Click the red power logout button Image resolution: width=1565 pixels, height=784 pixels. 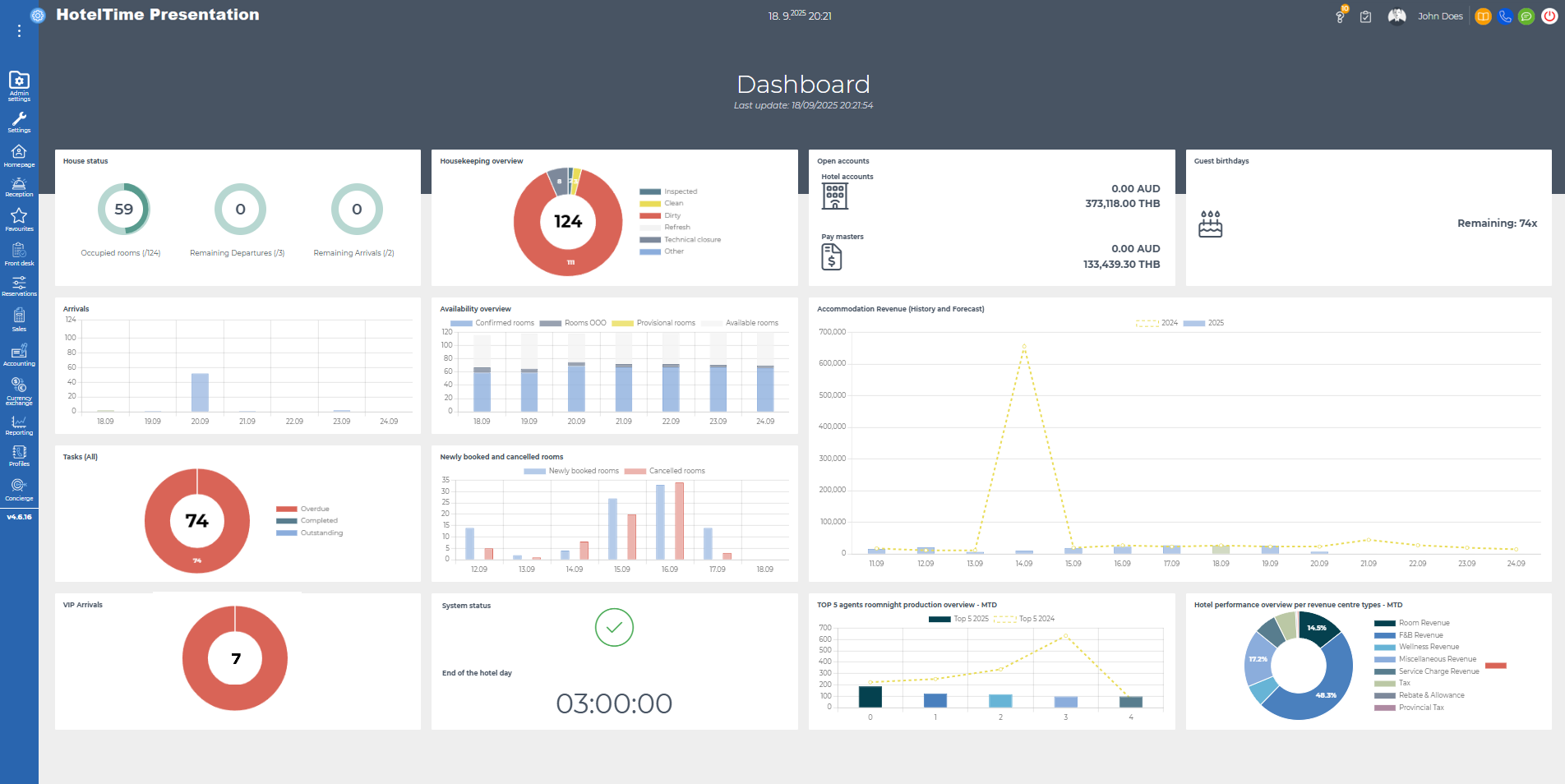click(1549, 16)
